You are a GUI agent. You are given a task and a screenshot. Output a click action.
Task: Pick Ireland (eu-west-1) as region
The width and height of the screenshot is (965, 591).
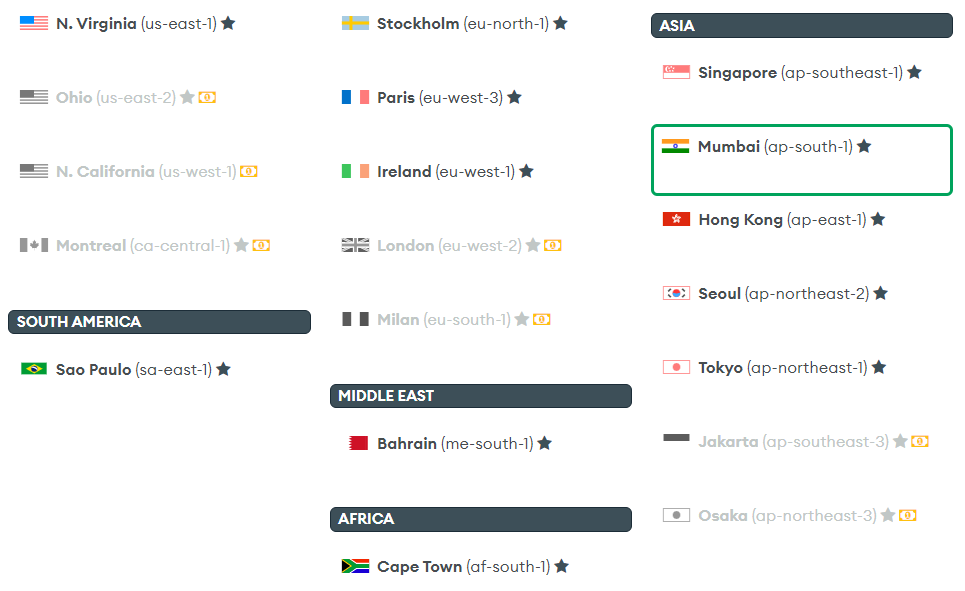point(438,171)
